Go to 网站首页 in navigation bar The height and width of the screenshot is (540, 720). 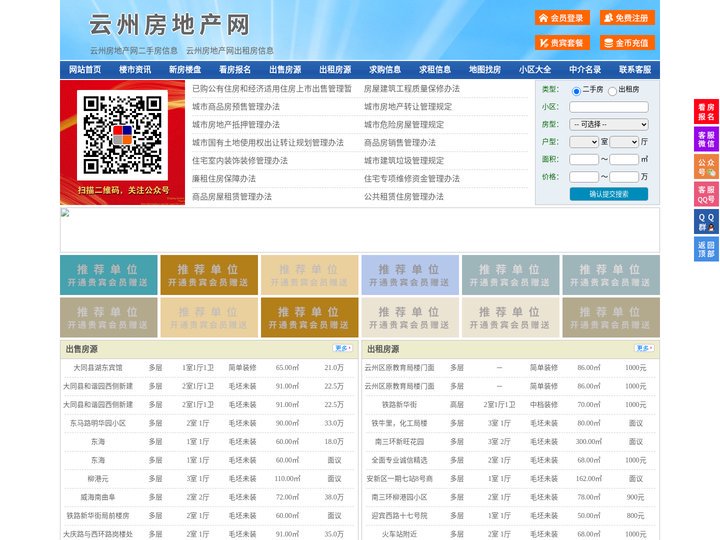coord(85,70)
